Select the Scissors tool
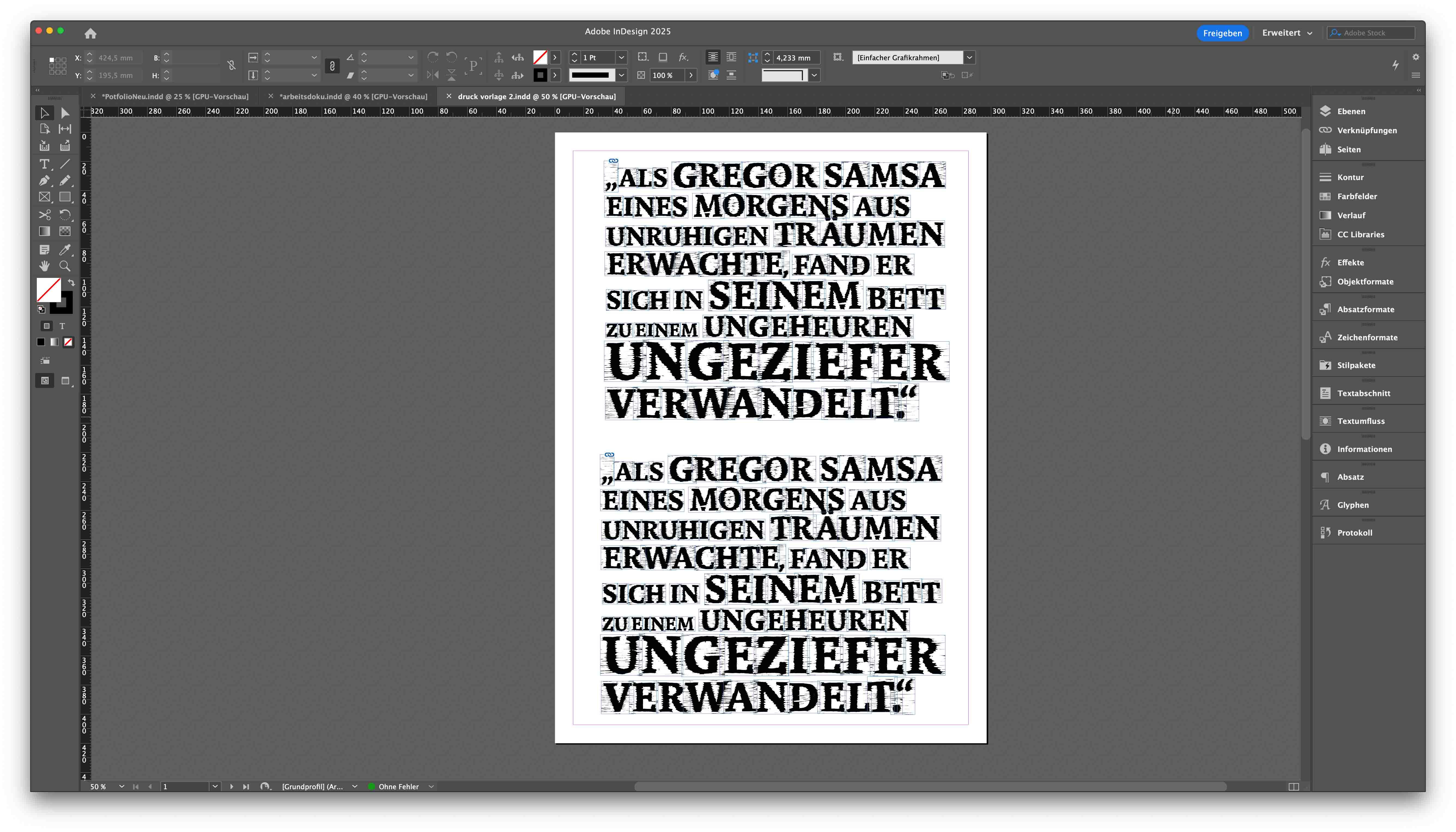This screenshot has height=832, width=1456. tap(45, 215)
